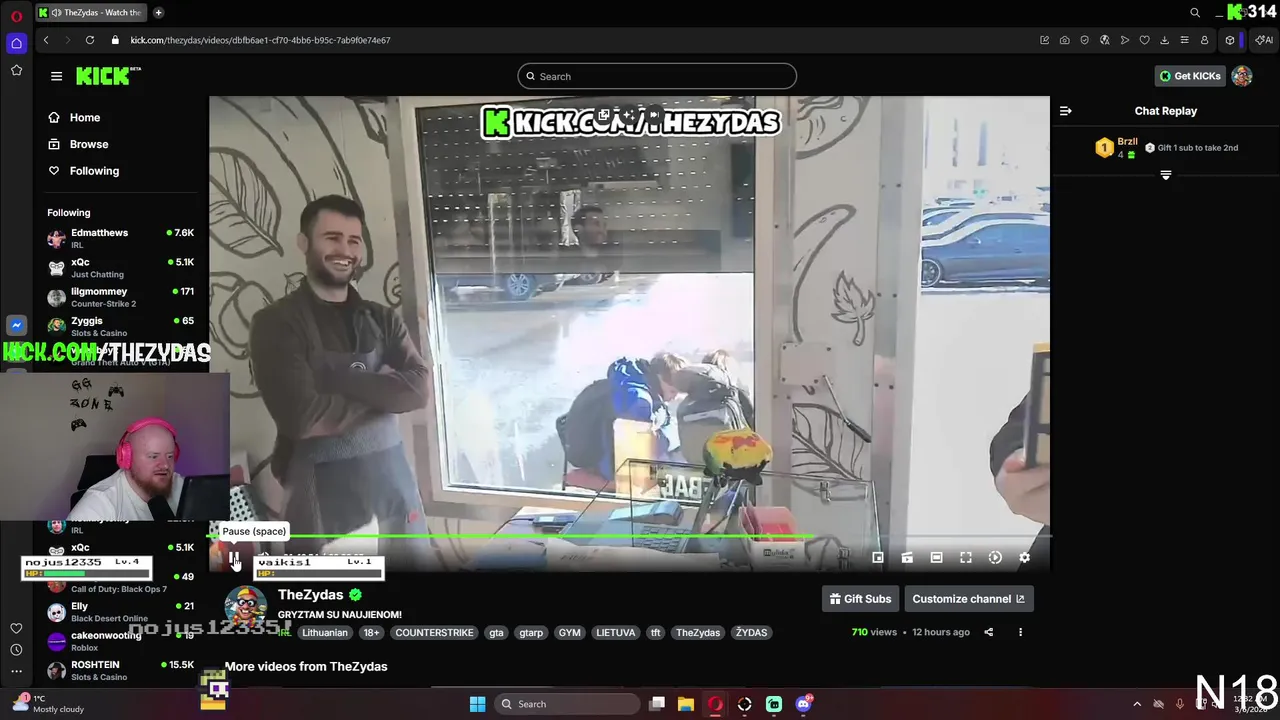Select the LIETUVA tag

click(615, 632)
